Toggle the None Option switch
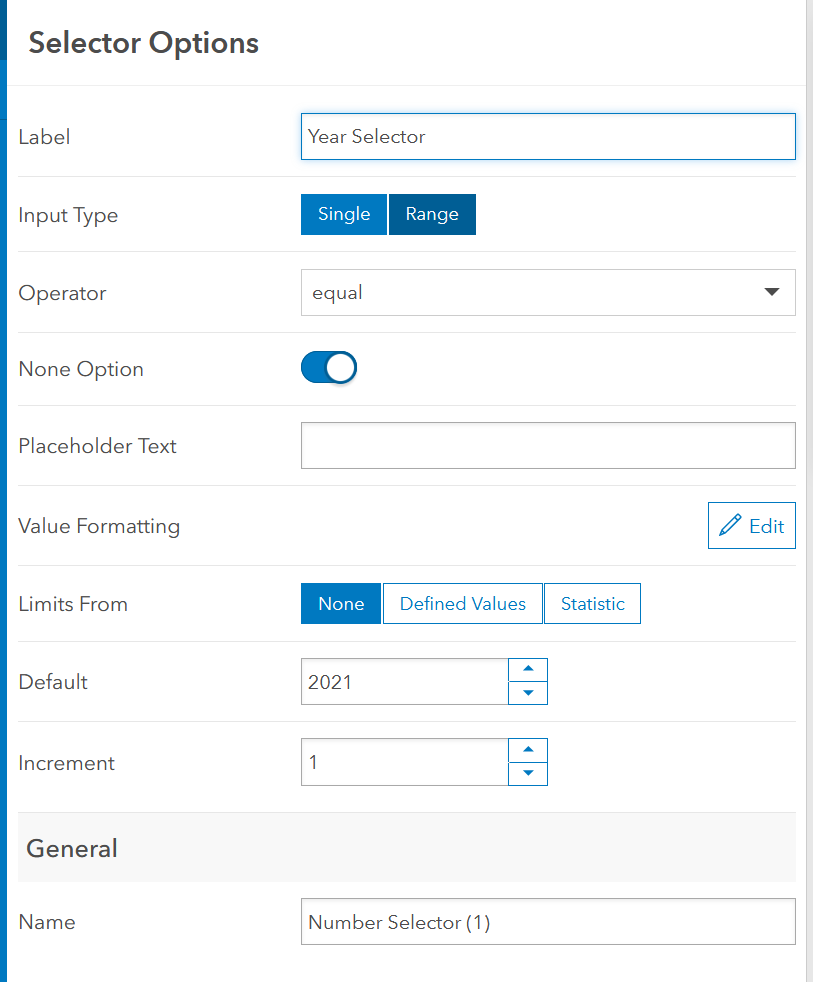This screenshot has width=813, height=982. 329,368
